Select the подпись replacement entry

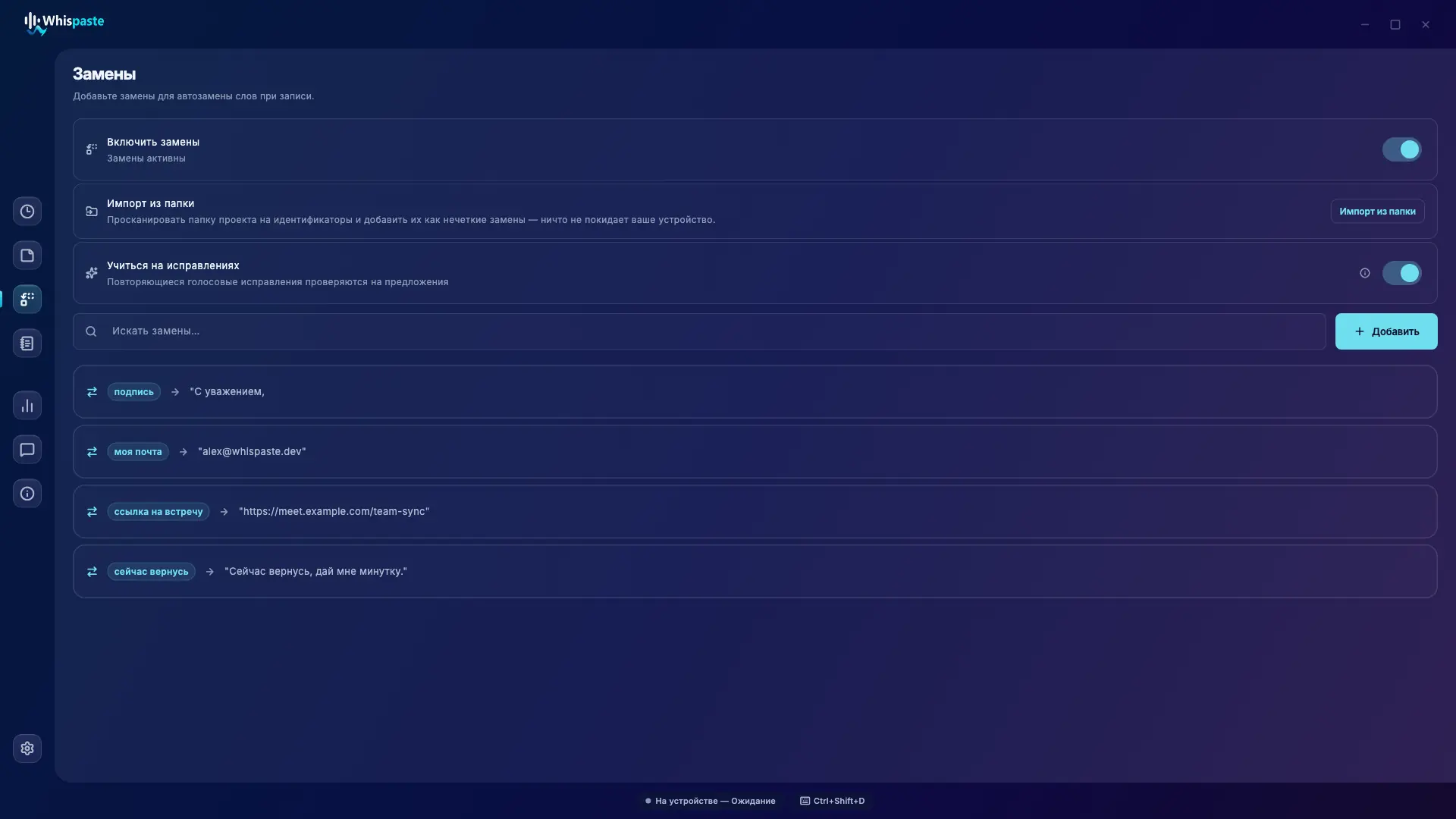tap(755, 392)
